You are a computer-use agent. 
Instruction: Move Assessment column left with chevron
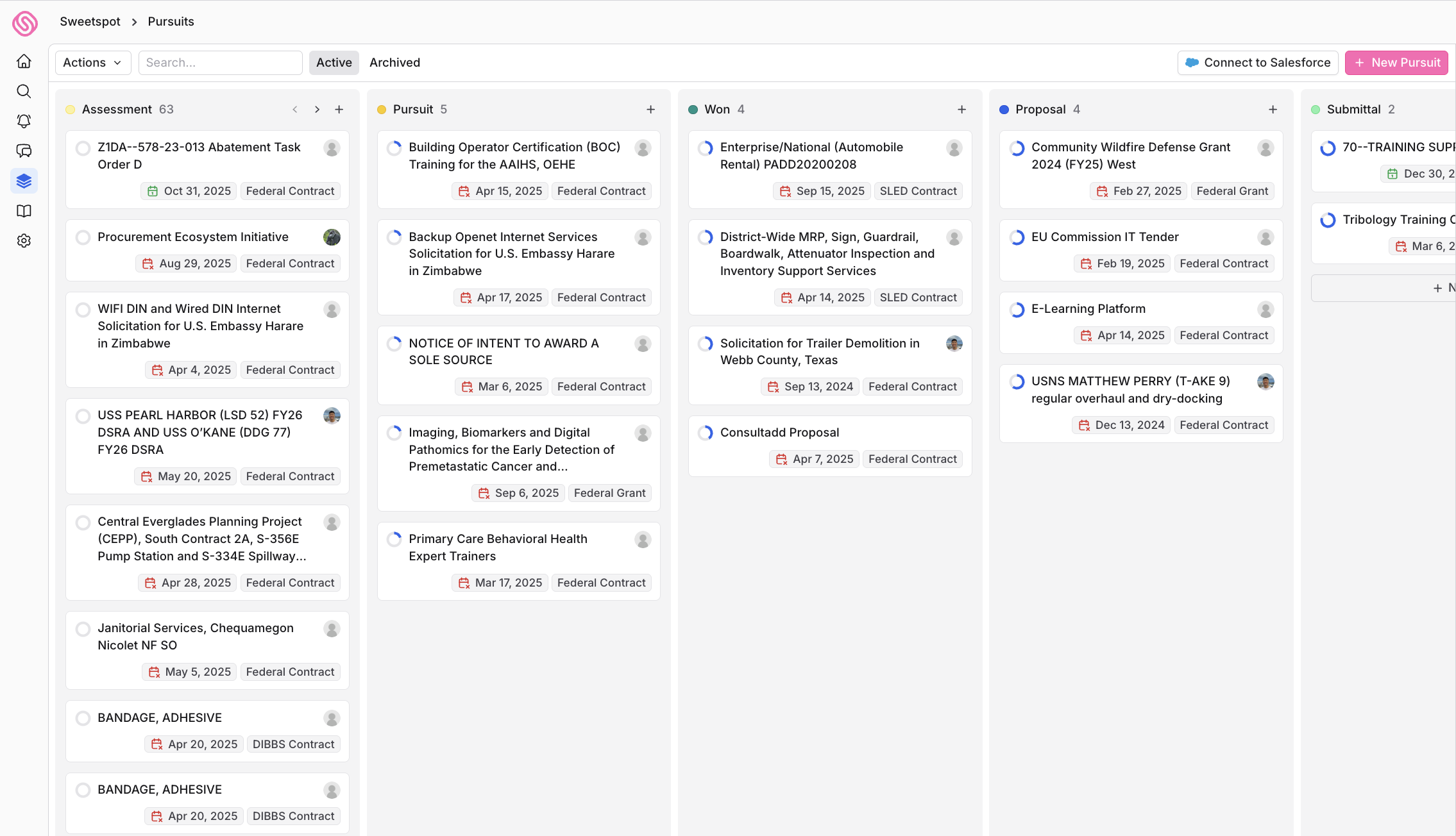[295, 110]
